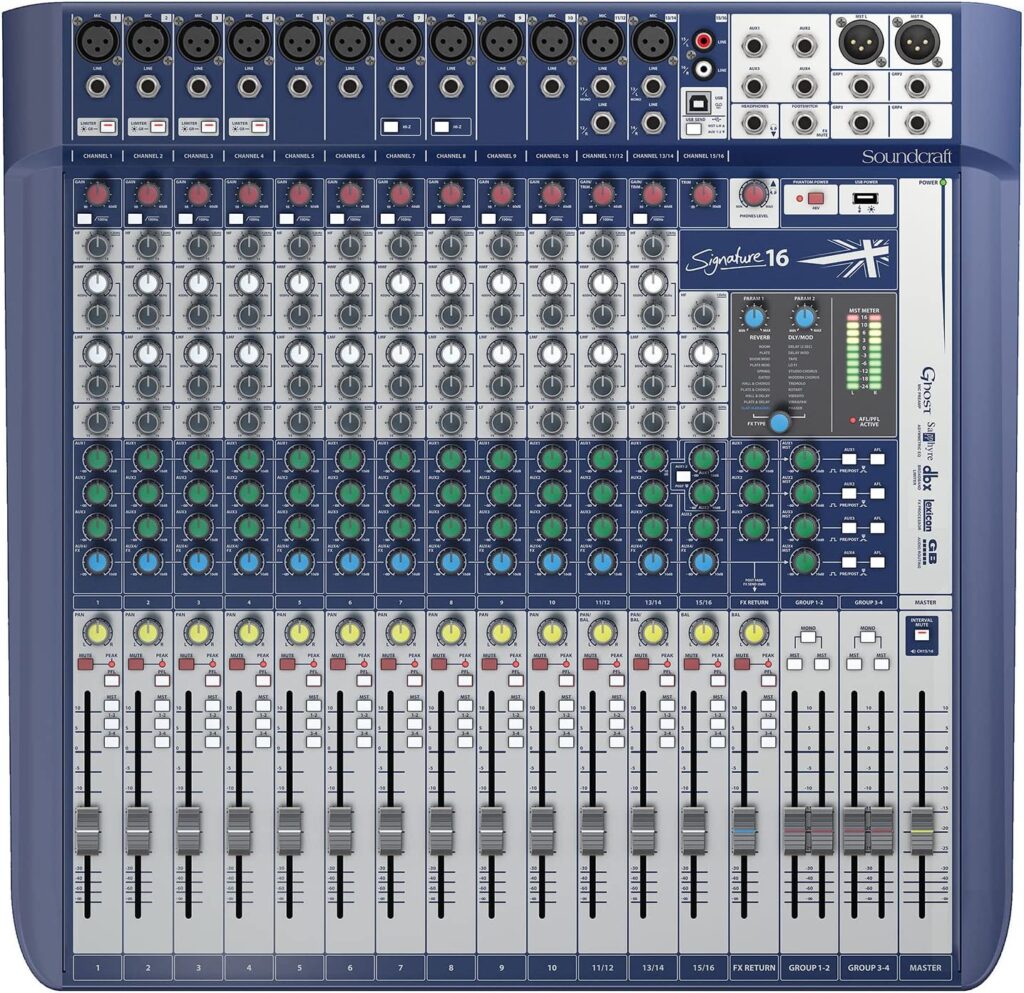Turn the FX TYPE selector knob
The width and height of the screenshot is (1024, 993).
pyautogui.click(x=779, y=423)
